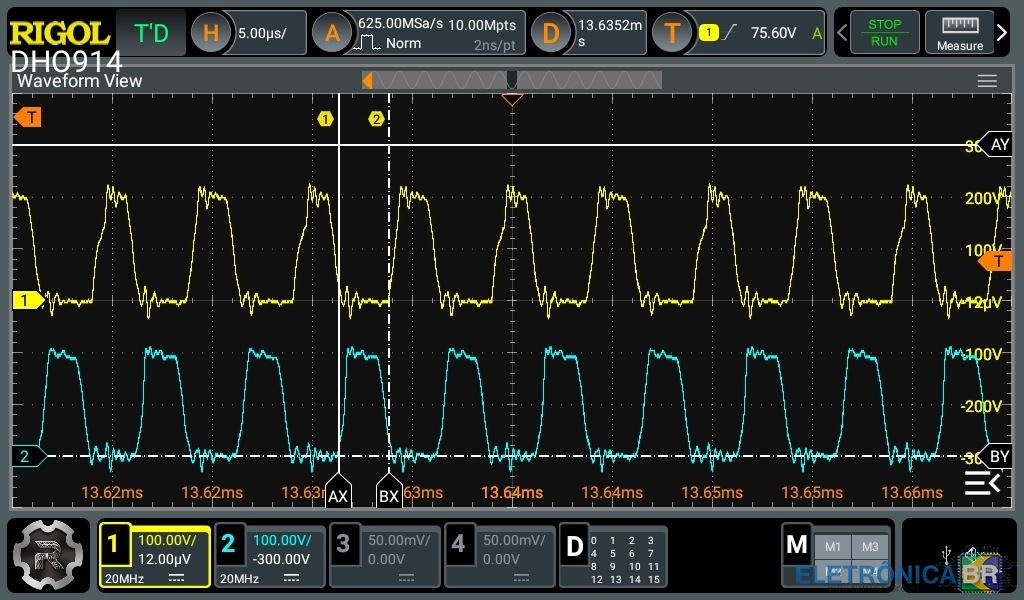
Task: Enable channel 4
Action: [x=499, y=555]
